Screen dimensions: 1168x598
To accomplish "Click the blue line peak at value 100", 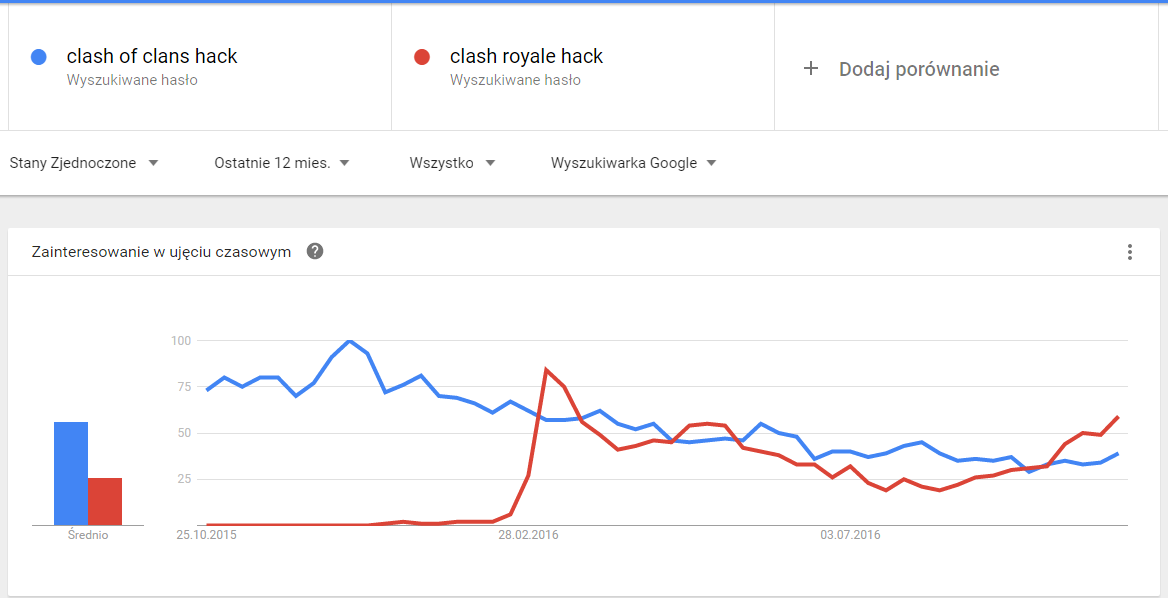I will 349,340.
